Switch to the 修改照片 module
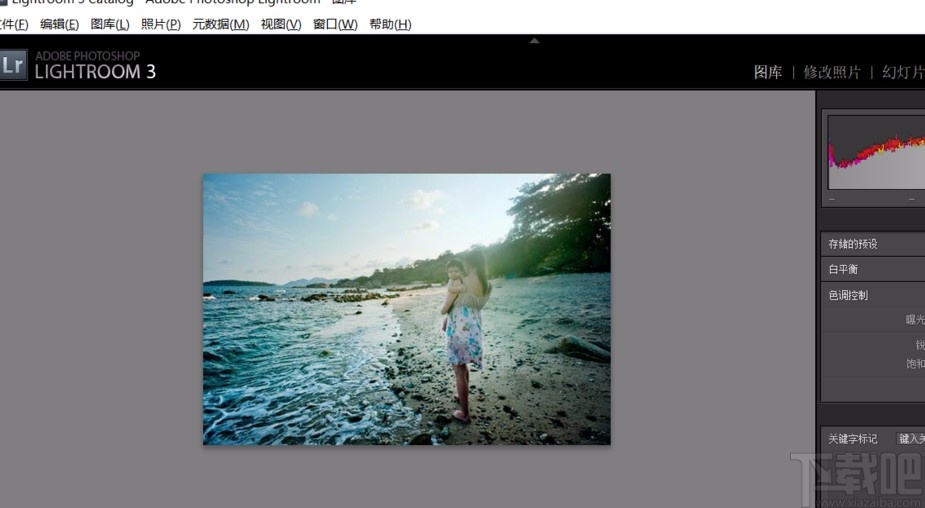 tap(832, 72)
